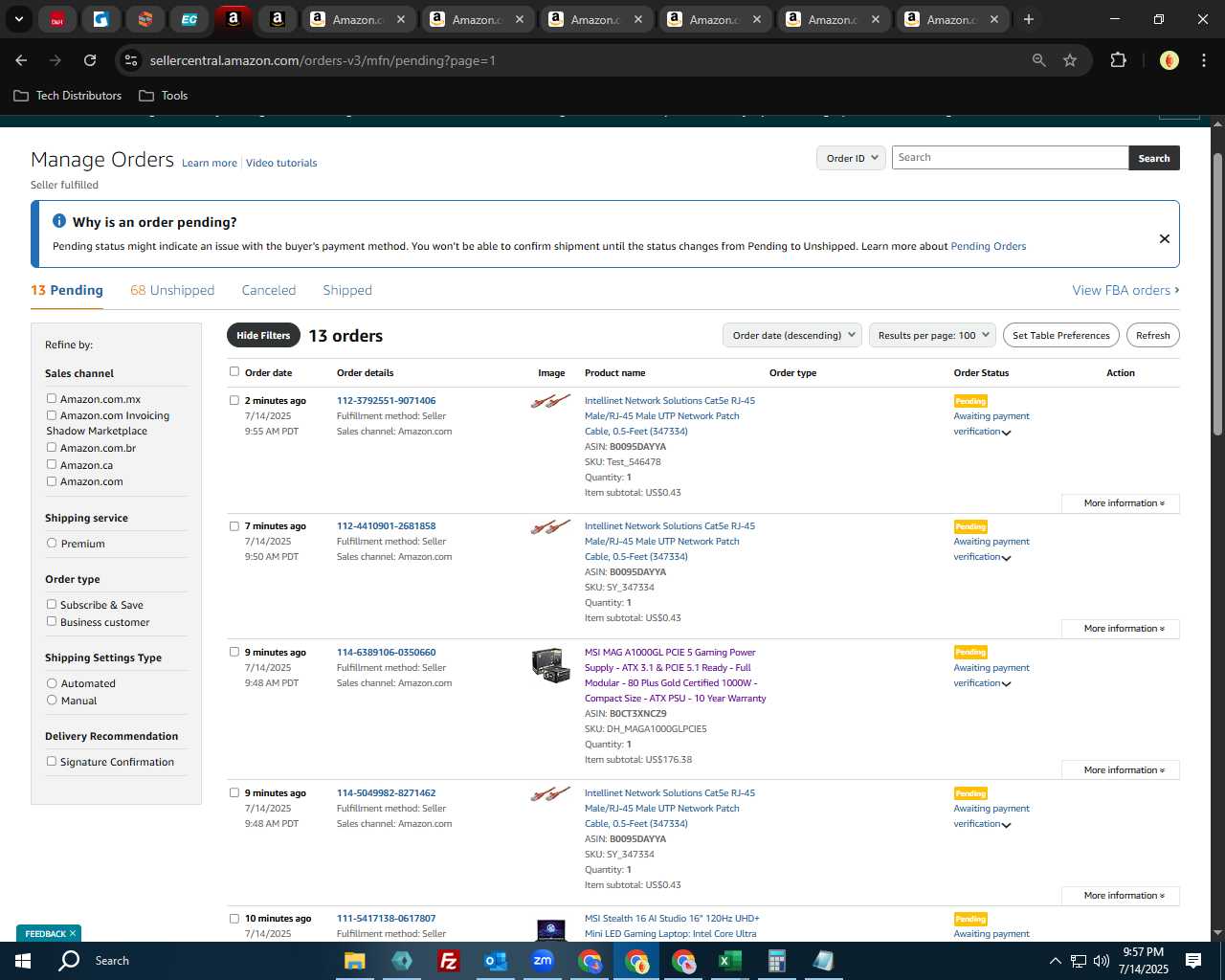Expand More information for order 114-6389106-0350660
This screenshot has height=980, width=1225.
click(x=1121, y=770)
